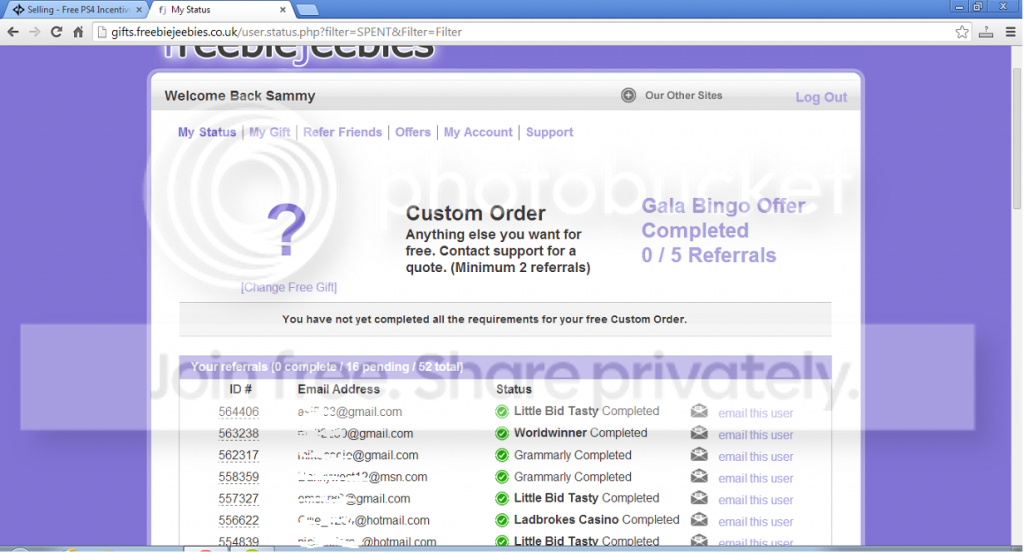Open referral ID 562317
Image resolution: width=1024 pixels, height=553 pixels.
click(238, 455)
